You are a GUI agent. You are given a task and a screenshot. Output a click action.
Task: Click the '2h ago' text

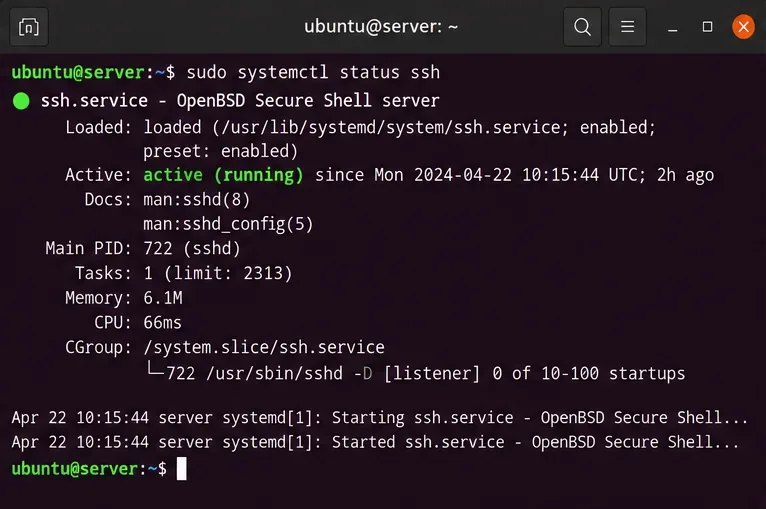[x=685, y=175]
